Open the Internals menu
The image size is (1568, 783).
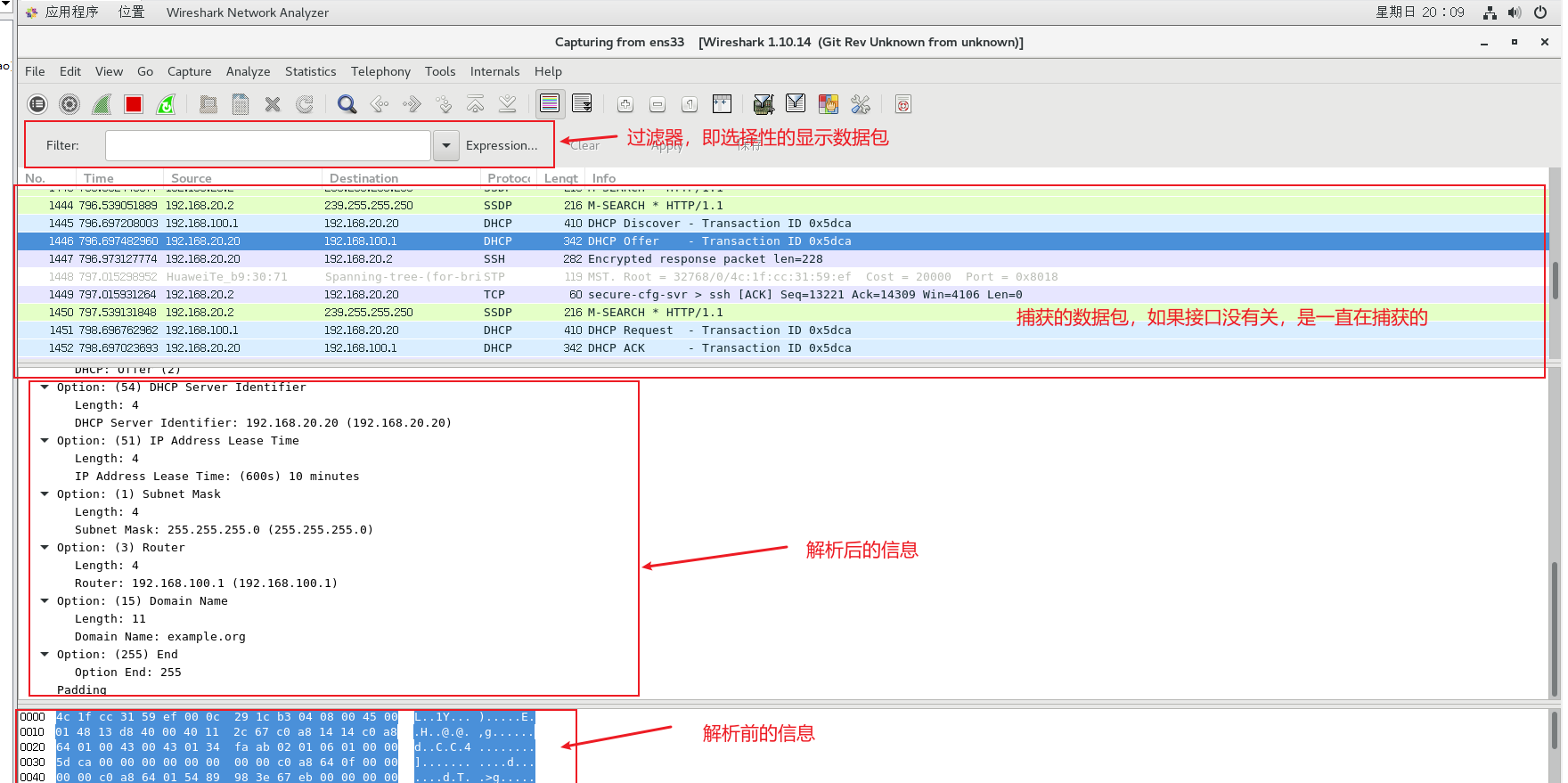pyautogui.click(x=494, y=71)
